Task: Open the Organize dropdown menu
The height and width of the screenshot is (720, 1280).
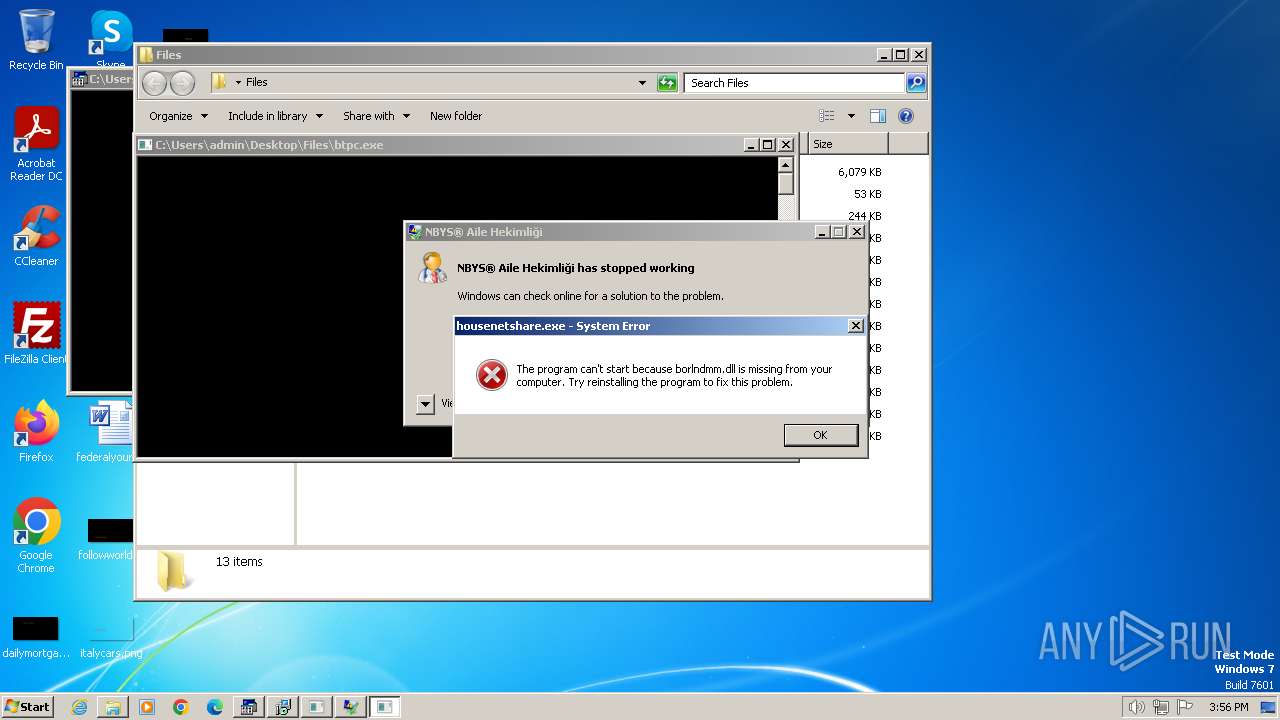Action: tap(178, 116)
